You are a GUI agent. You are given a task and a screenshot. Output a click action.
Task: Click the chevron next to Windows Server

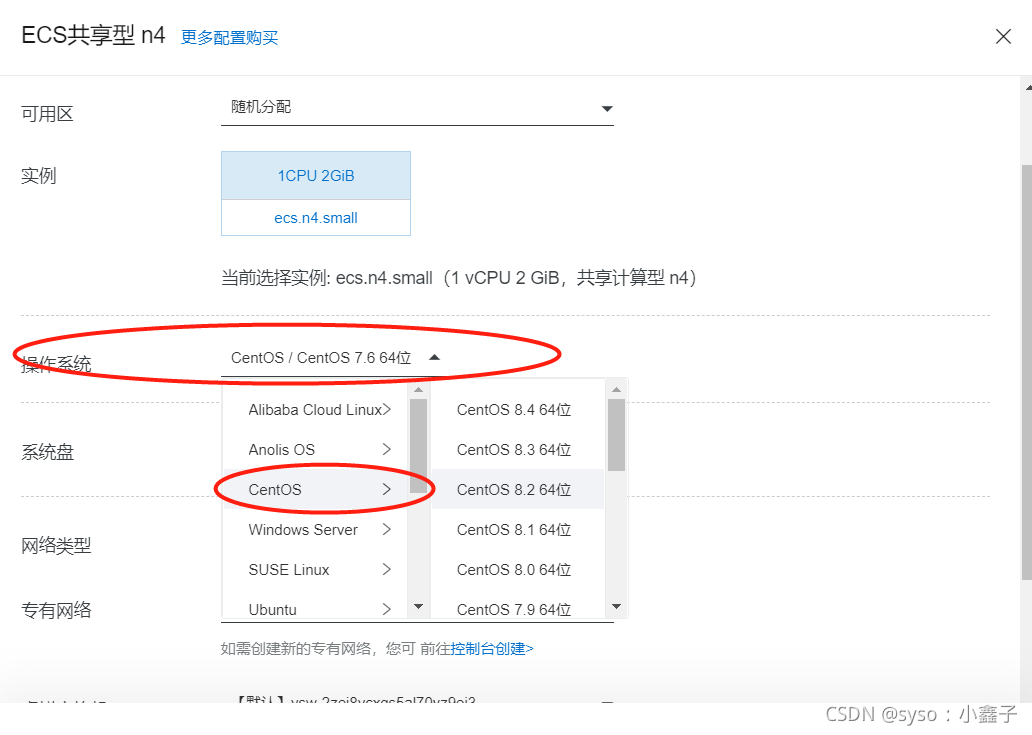point(386,529)
